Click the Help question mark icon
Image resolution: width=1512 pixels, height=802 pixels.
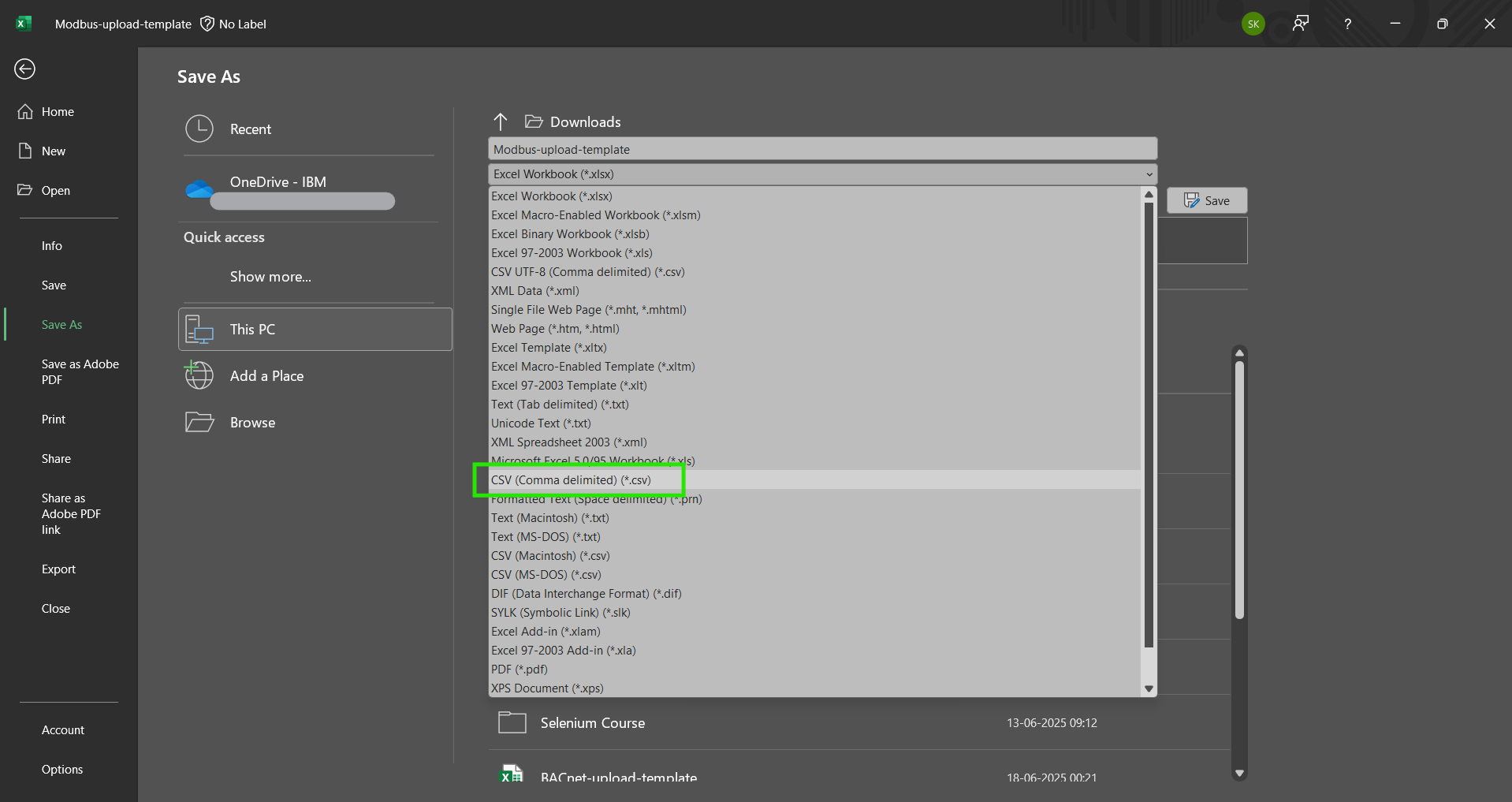[x=1348, y=24]
